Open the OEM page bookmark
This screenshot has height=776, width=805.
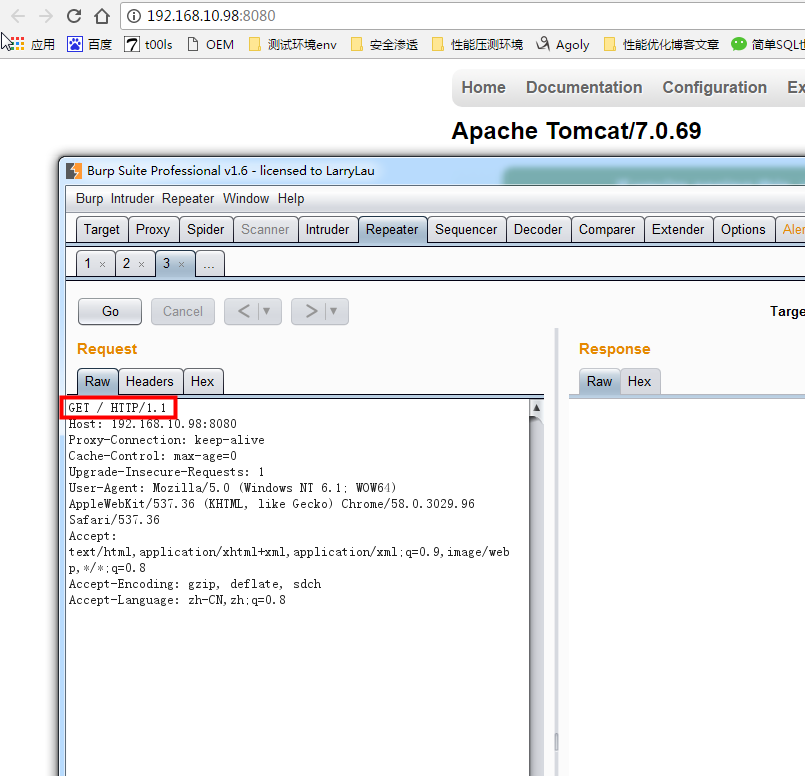point(210,45)
